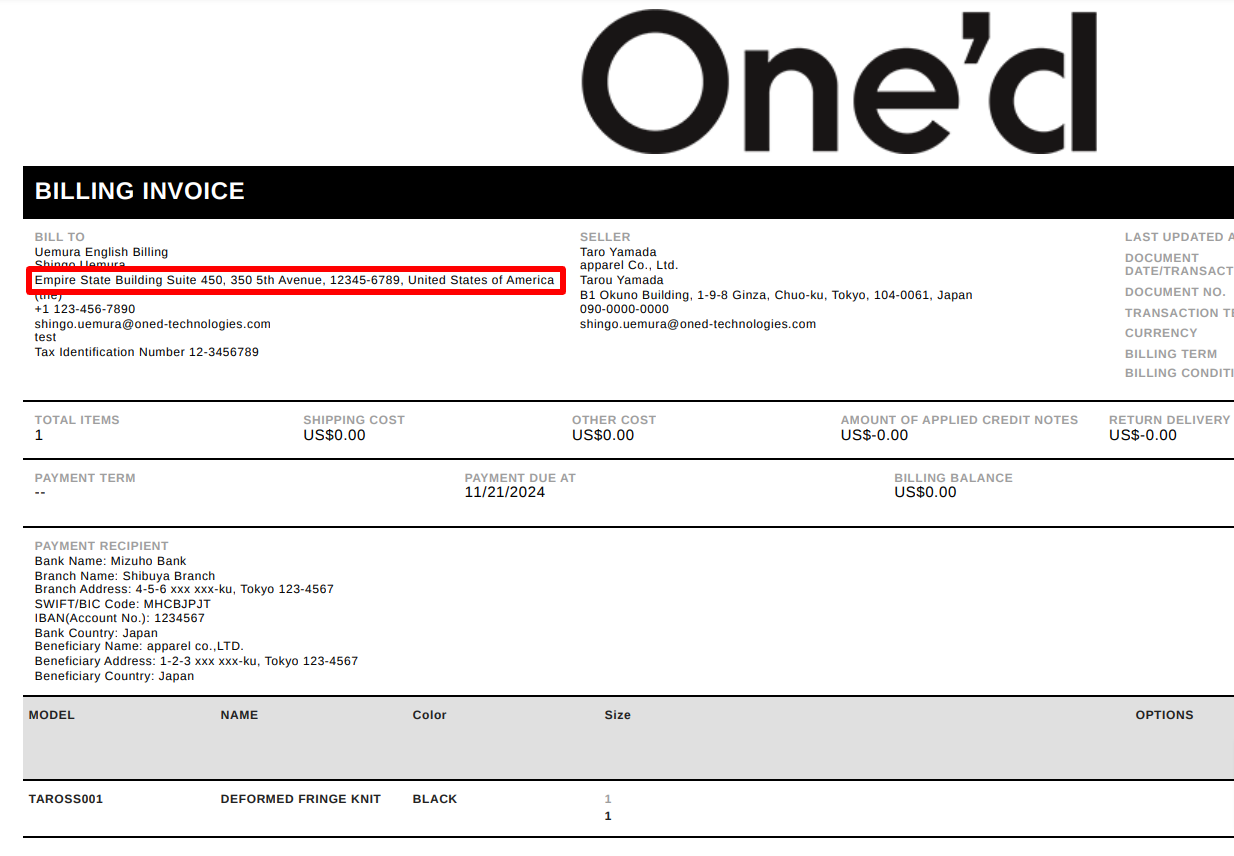
Task: Click the NAME column header
Action: [x=240, y=715]
